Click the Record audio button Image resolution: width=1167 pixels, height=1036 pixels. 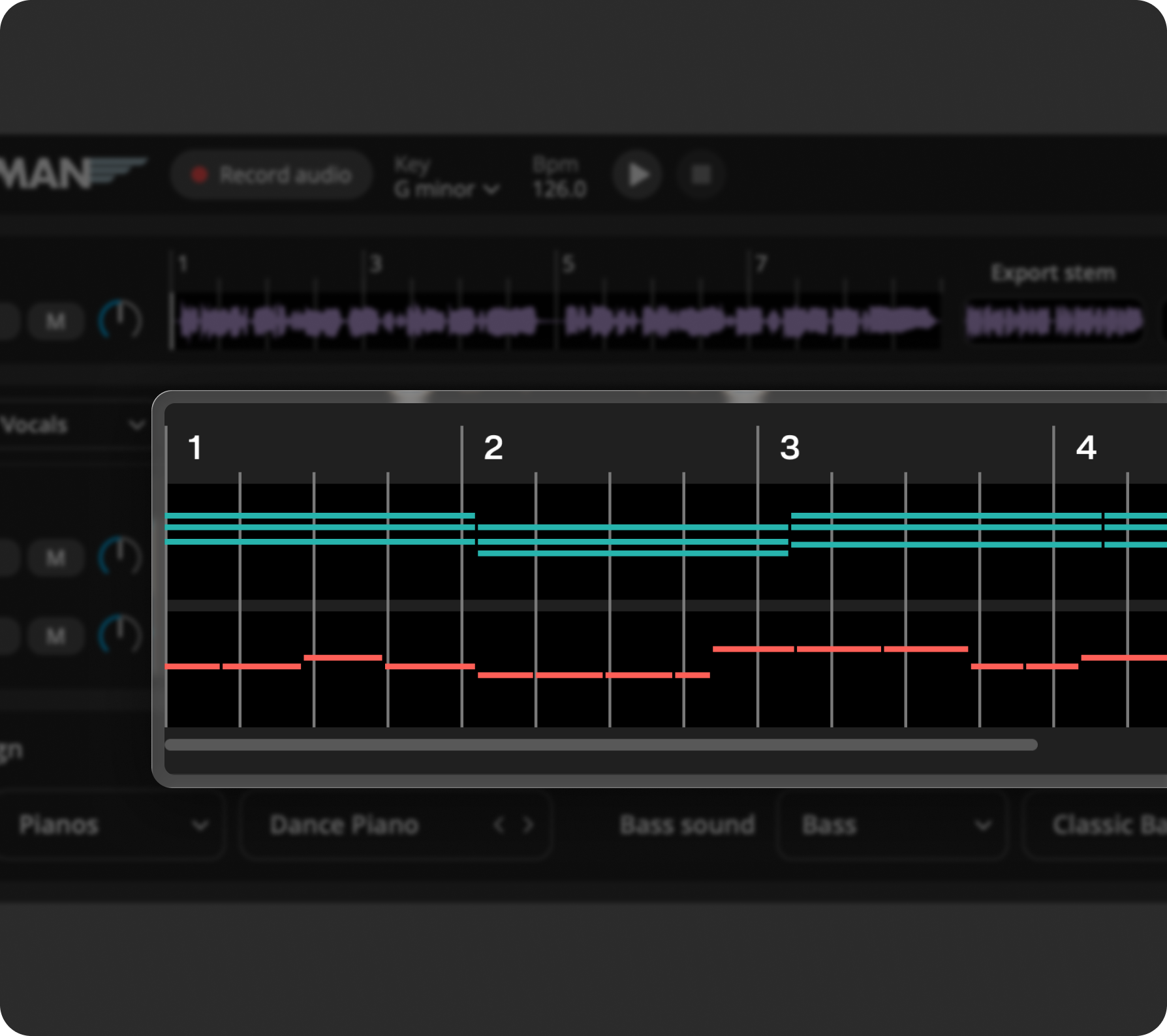(272, 175)
